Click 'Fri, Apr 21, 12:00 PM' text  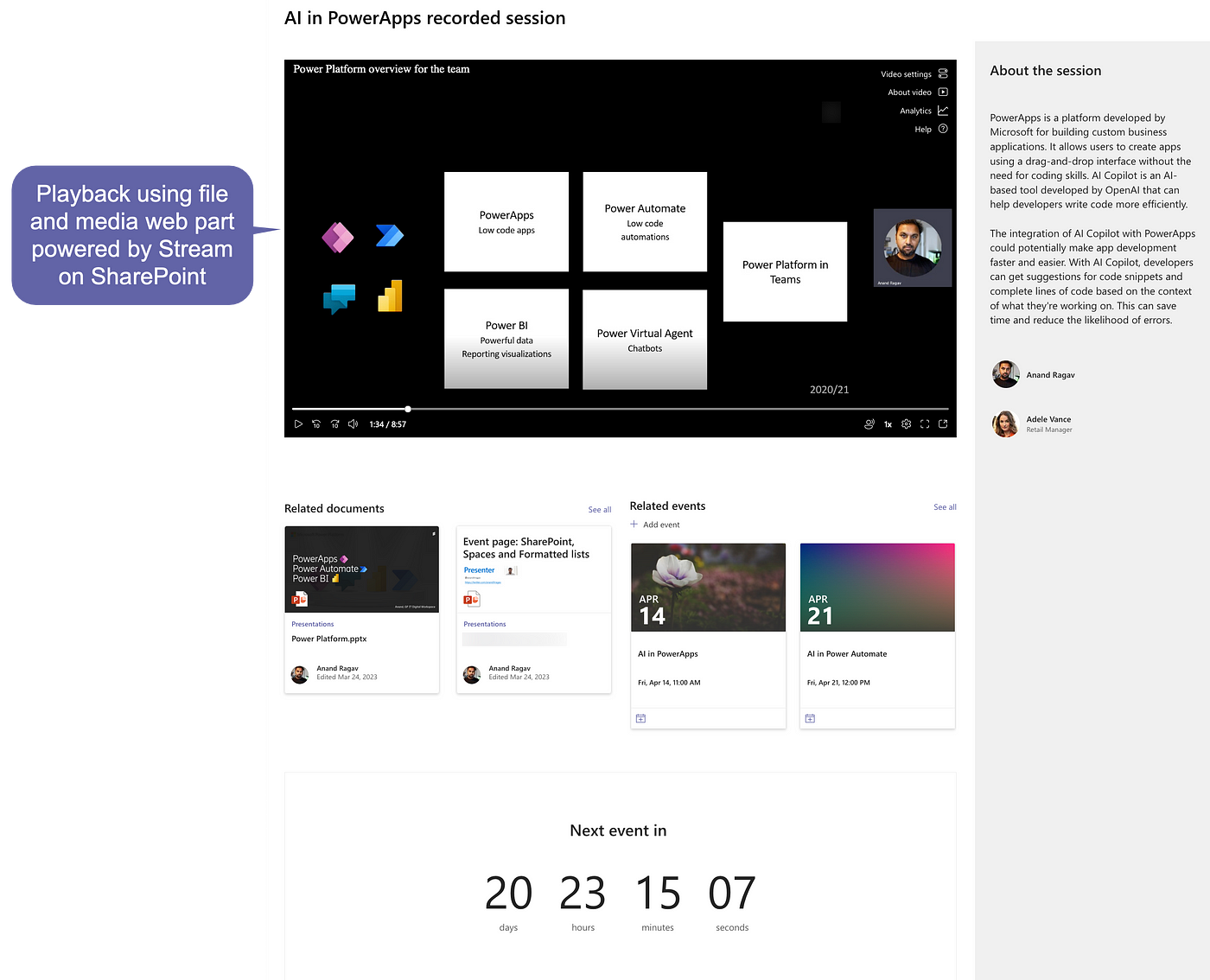coord(838,683)
